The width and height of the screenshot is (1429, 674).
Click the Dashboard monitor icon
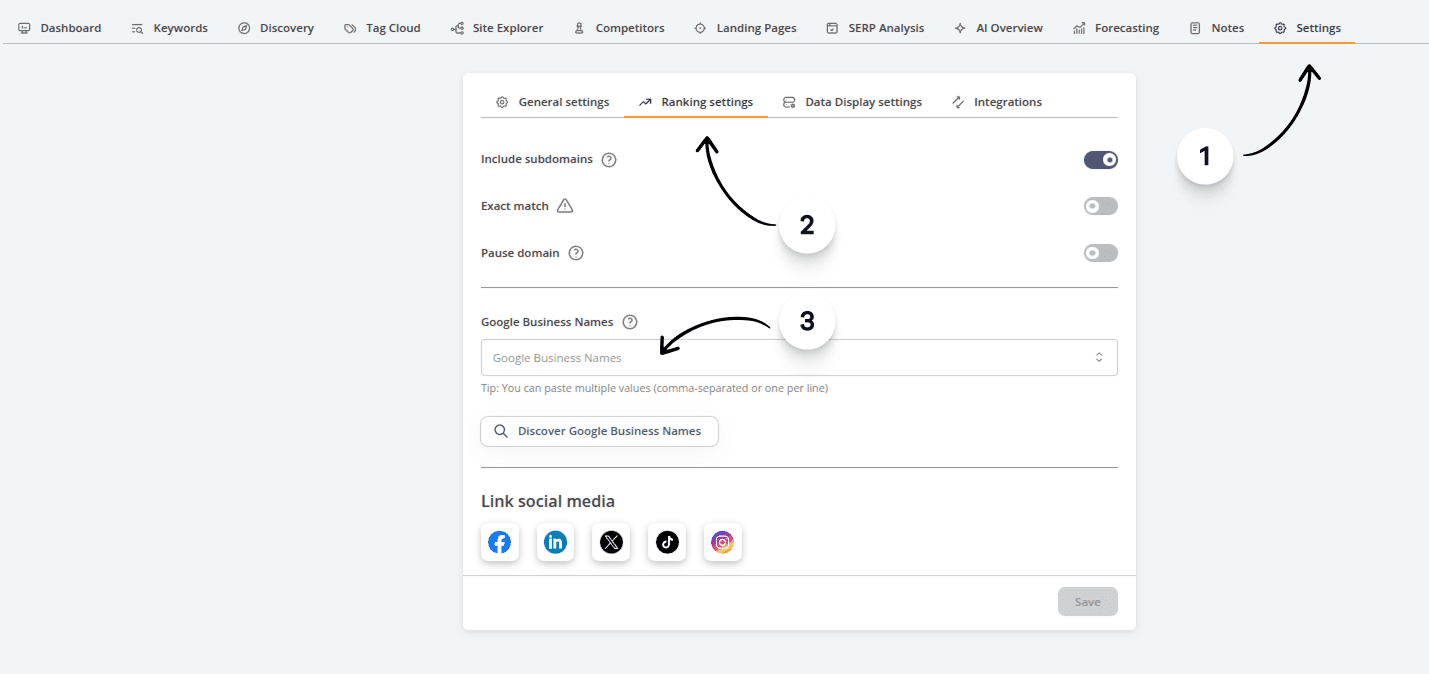click(25, 28)
